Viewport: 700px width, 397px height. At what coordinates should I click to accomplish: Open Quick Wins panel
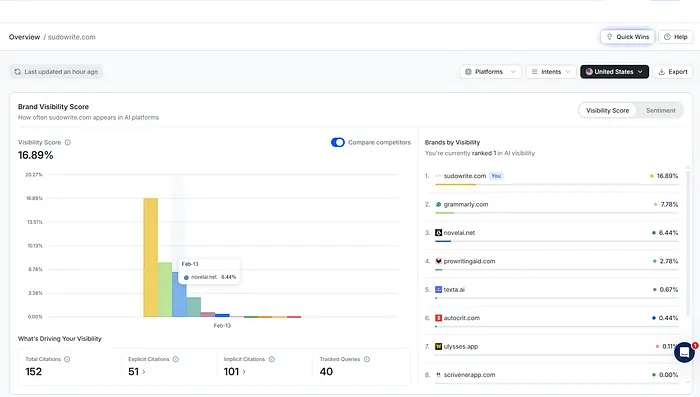[x=627, y=37]
